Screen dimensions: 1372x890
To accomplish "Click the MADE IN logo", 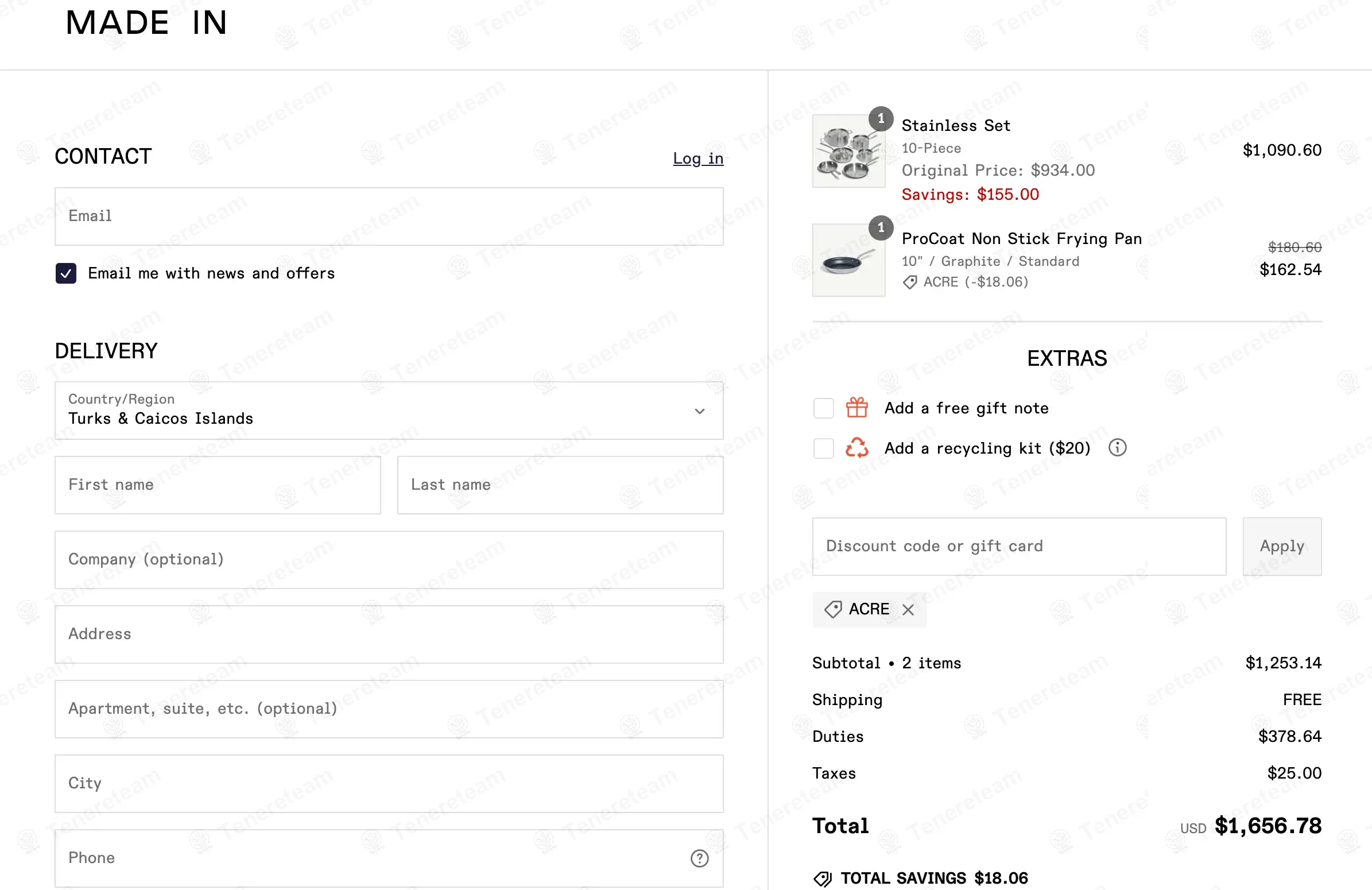I will click(146, 23).
